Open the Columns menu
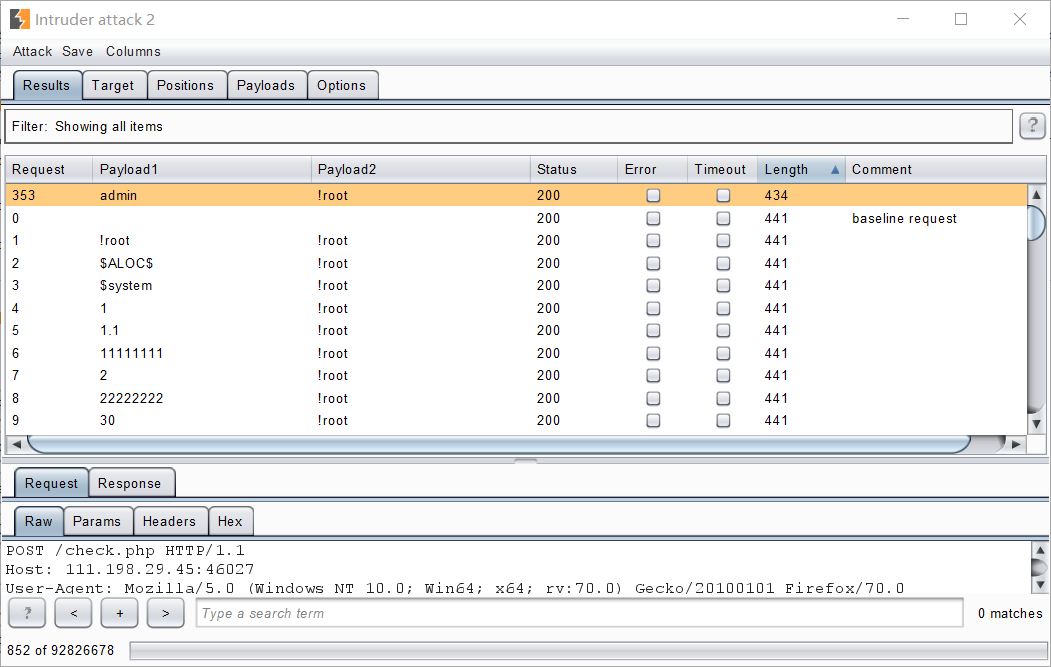 [133, 51]
